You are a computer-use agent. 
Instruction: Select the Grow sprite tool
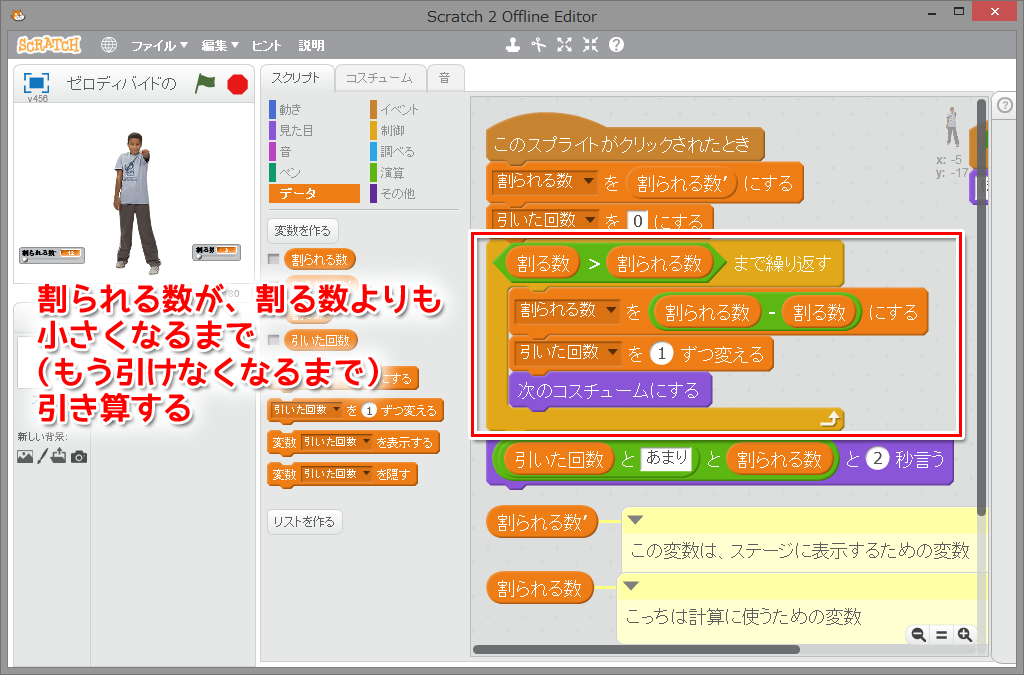point(564,45)
